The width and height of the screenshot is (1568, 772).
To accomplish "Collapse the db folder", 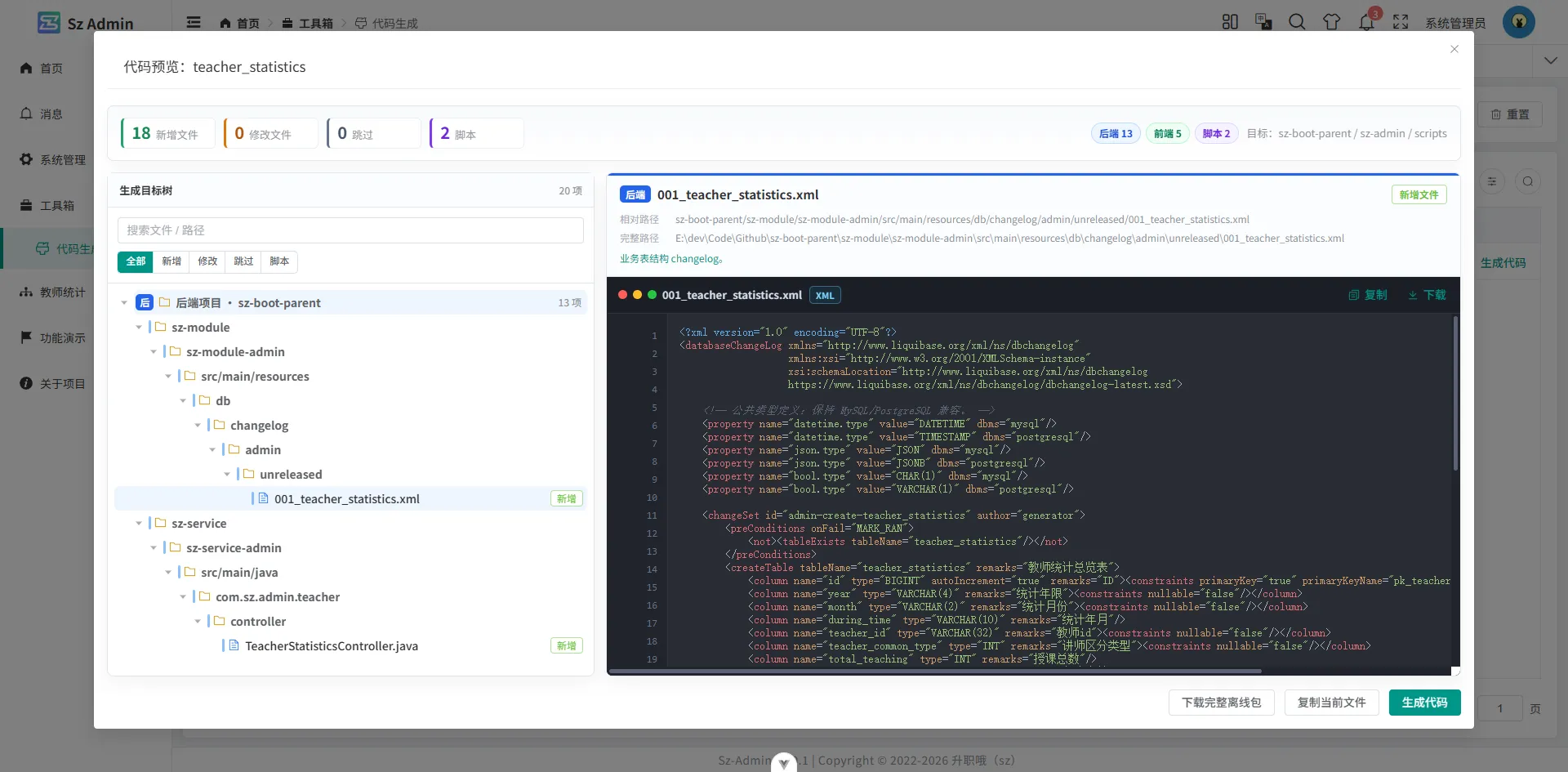I will 183,401.
